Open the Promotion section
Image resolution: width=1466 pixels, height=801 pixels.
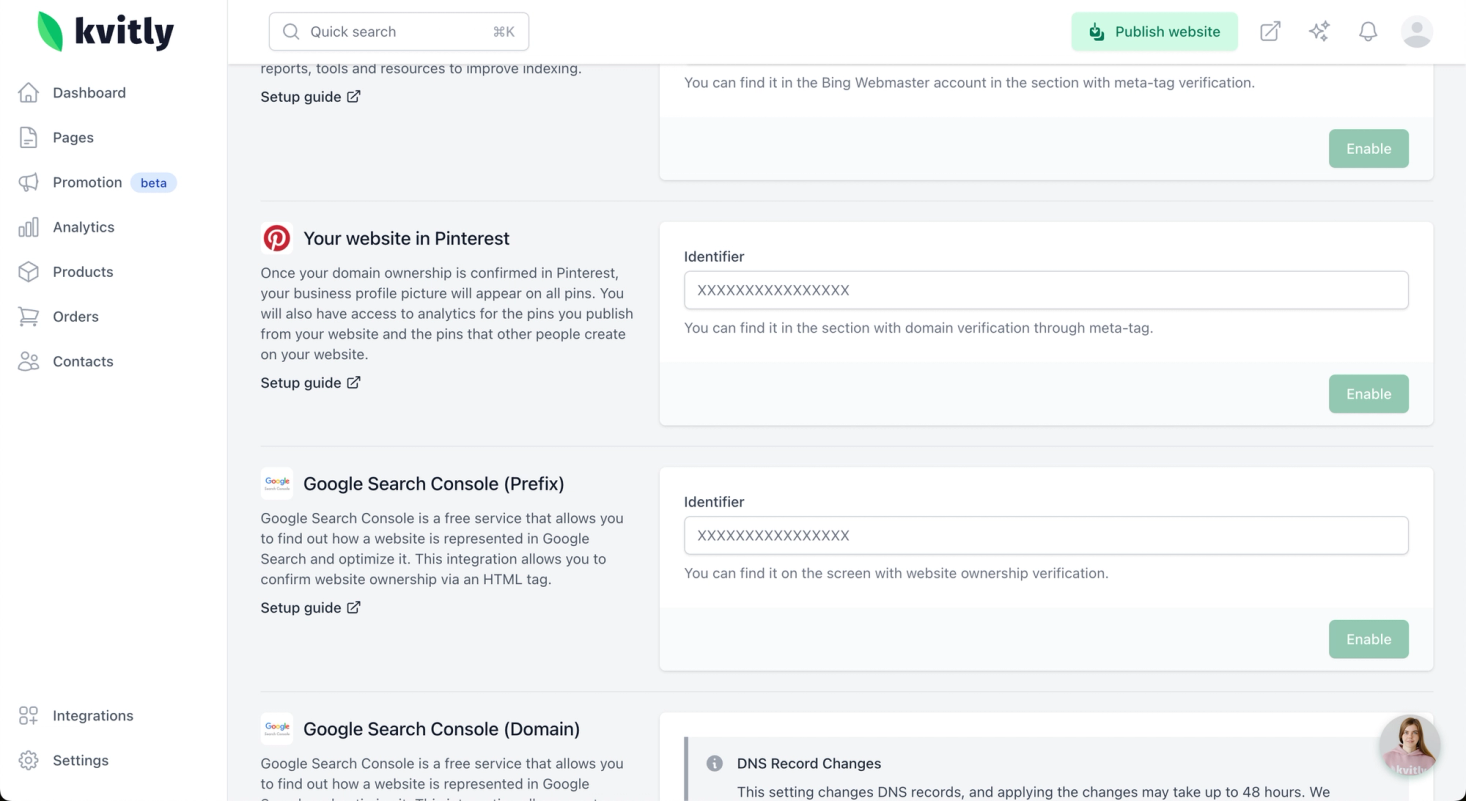[x=87, y=182]
